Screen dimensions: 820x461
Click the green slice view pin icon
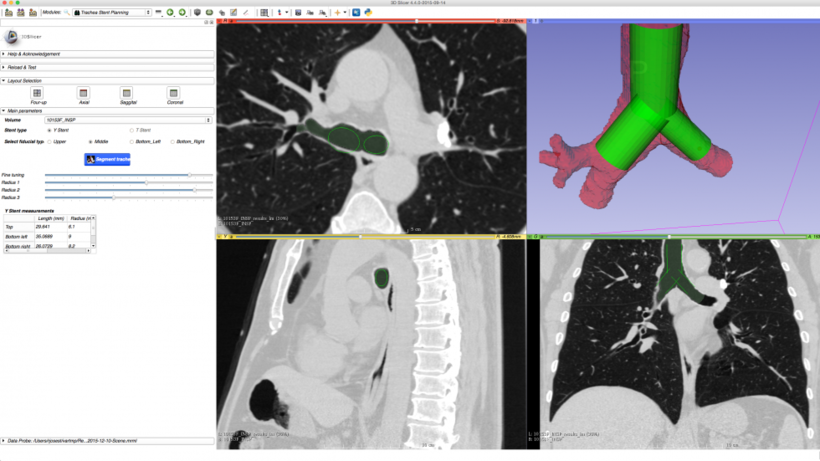(x=530, y=237)
